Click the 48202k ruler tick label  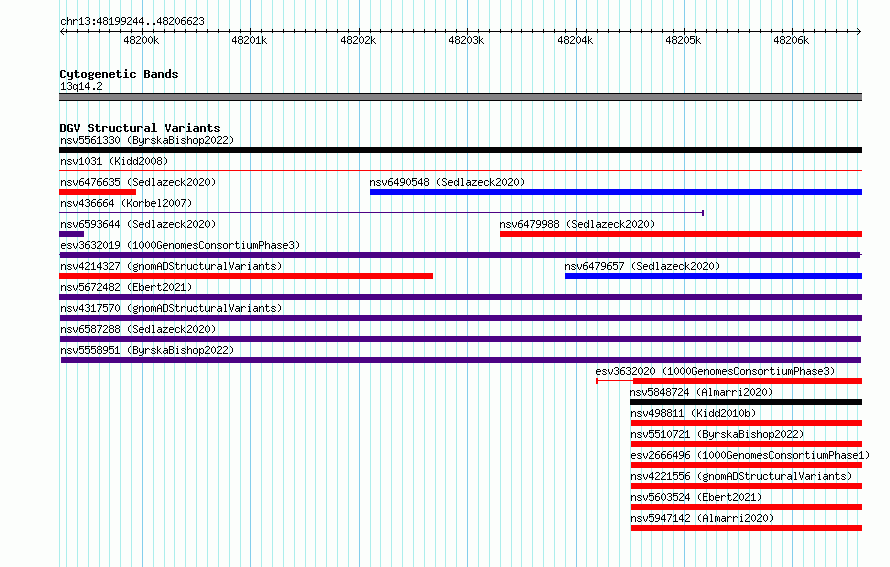pyautogui.click(x=358, y=40)
